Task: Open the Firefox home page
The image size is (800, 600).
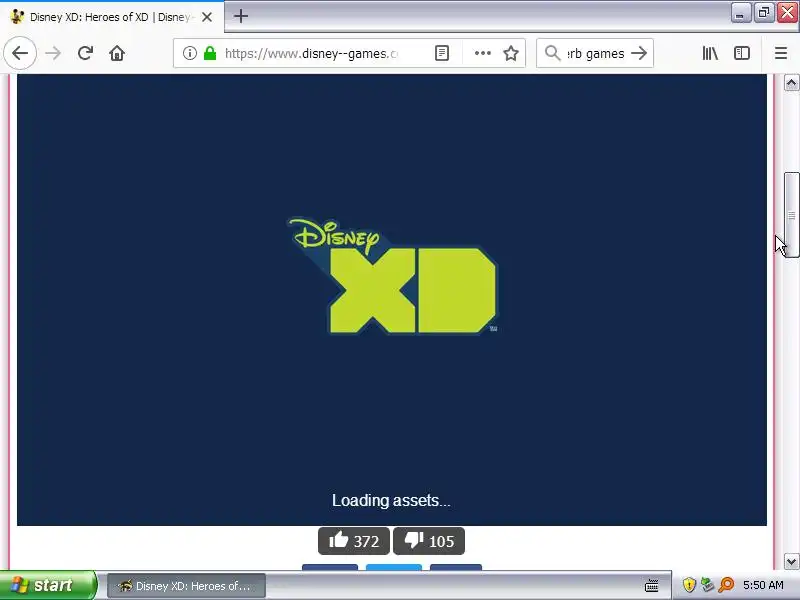Action: click(117, 53)
